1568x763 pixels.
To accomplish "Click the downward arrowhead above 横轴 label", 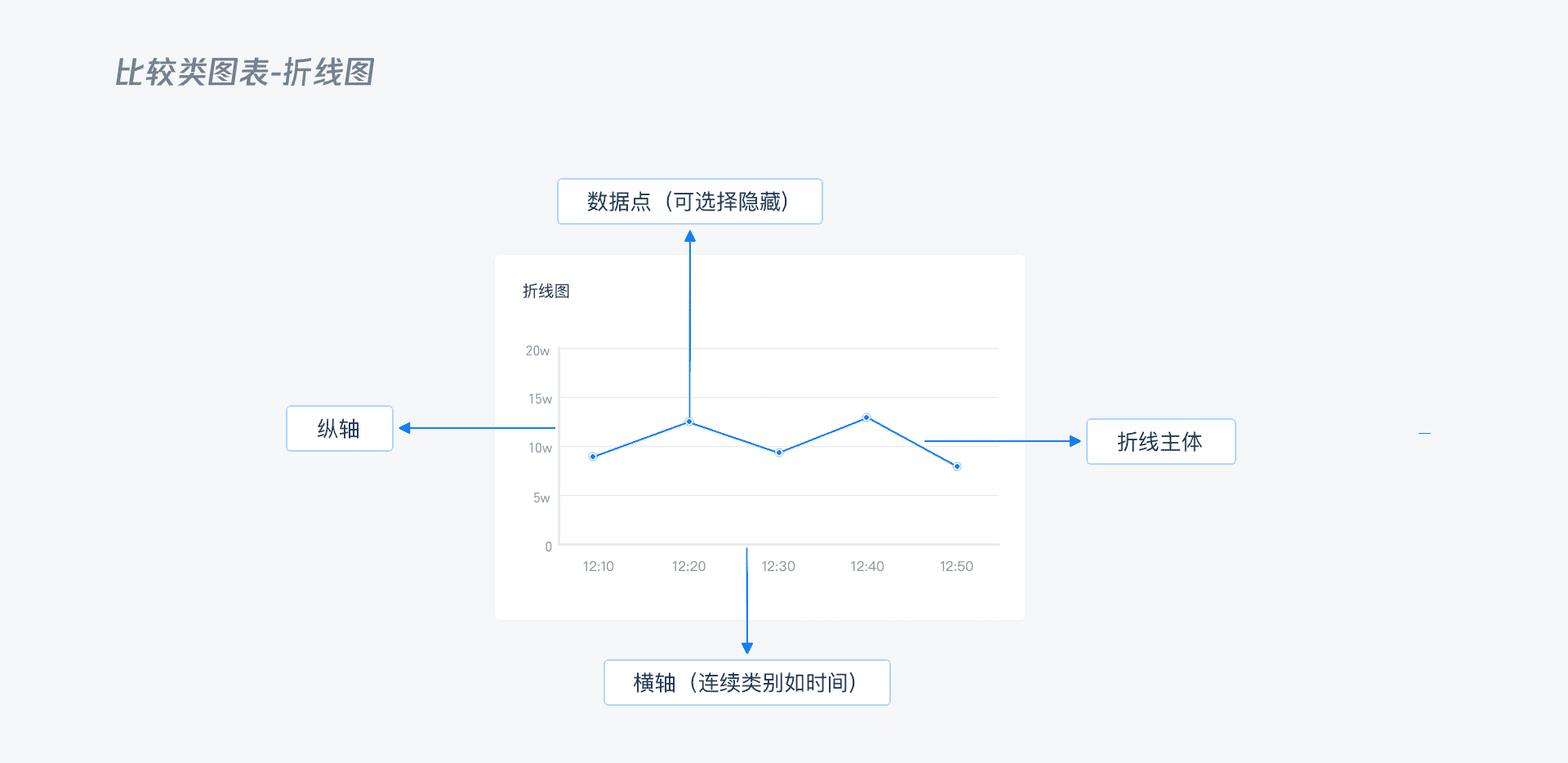I will tap(746, 648).
